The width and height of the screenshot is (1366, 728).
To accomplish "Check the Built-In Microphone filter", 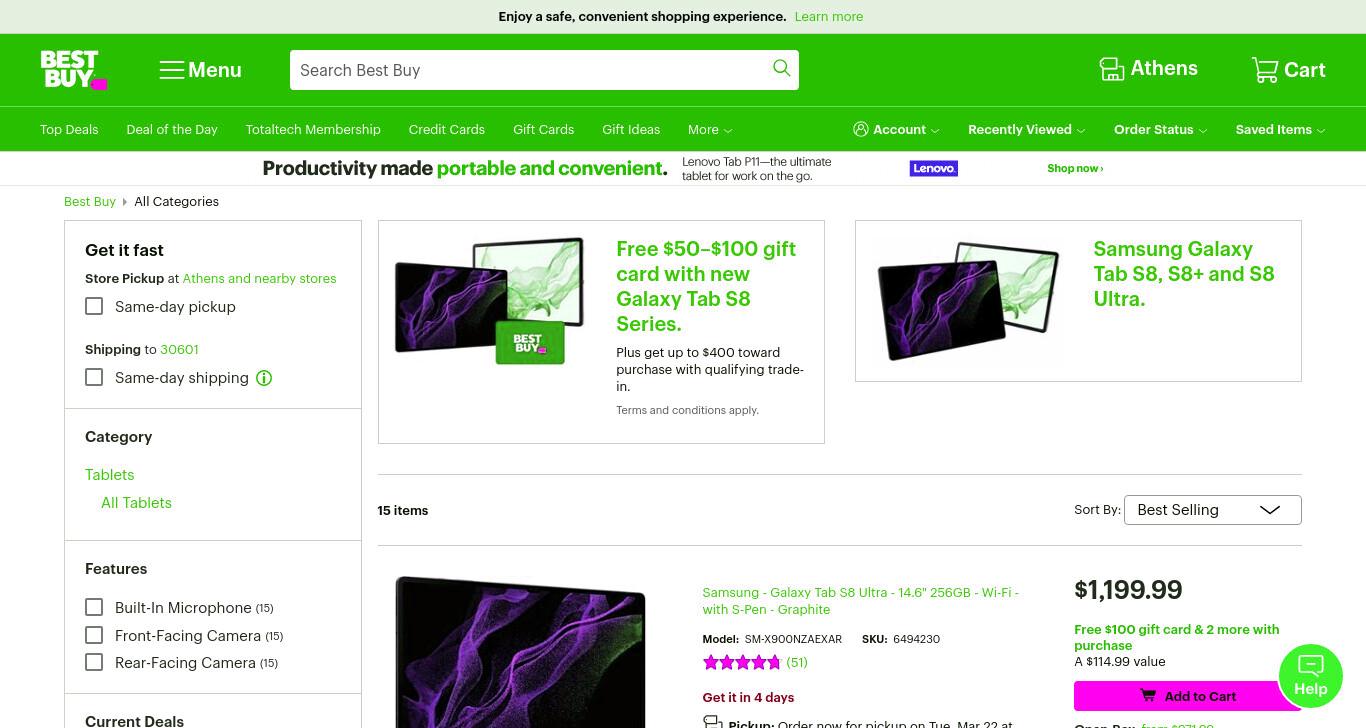I will coord(94,607).
